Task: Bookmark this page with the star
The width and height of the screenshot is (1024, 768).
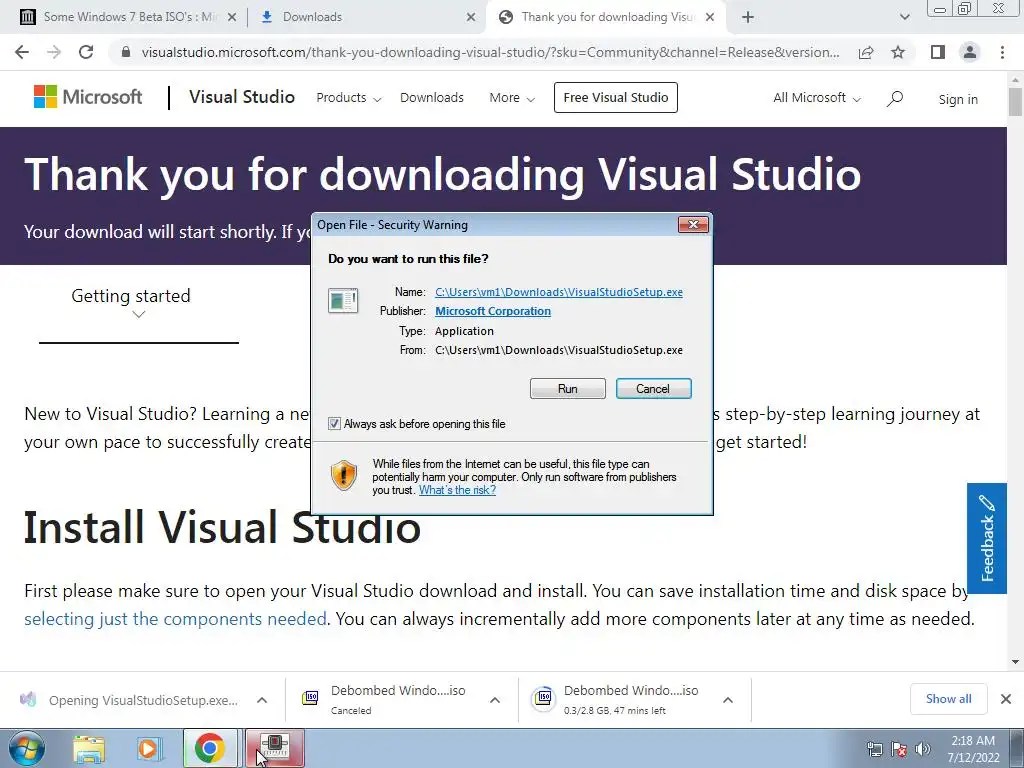Action: 898,52
